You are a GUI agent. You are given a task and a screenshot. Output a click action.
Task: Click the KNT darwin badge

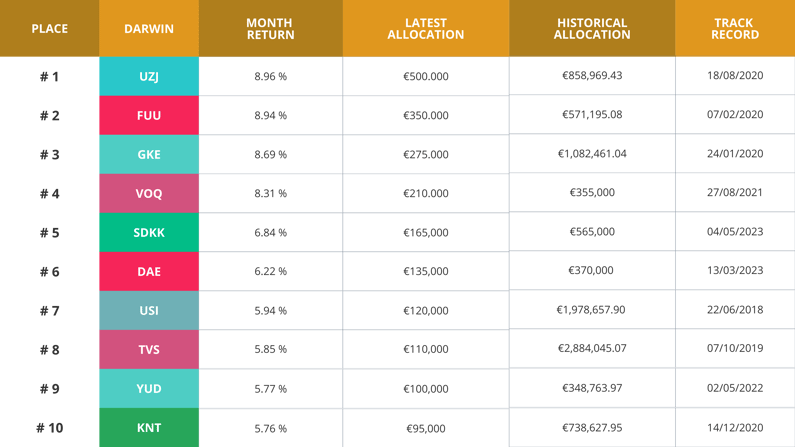tap(149, 427)
